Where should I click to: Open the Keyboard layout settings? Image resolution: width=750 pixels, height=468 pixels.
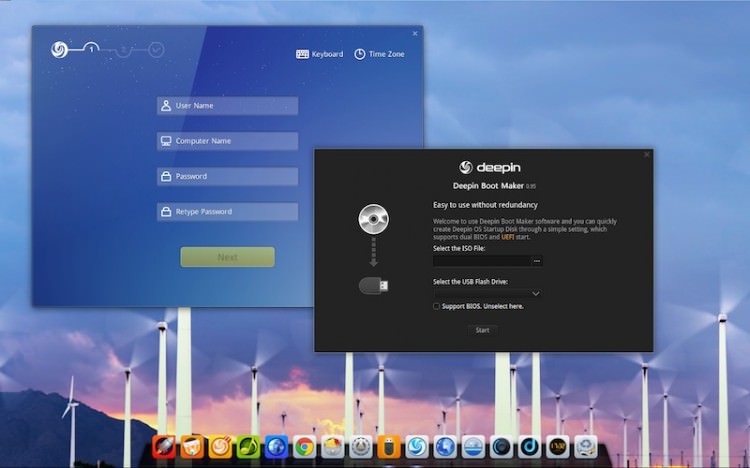(320, 54)
